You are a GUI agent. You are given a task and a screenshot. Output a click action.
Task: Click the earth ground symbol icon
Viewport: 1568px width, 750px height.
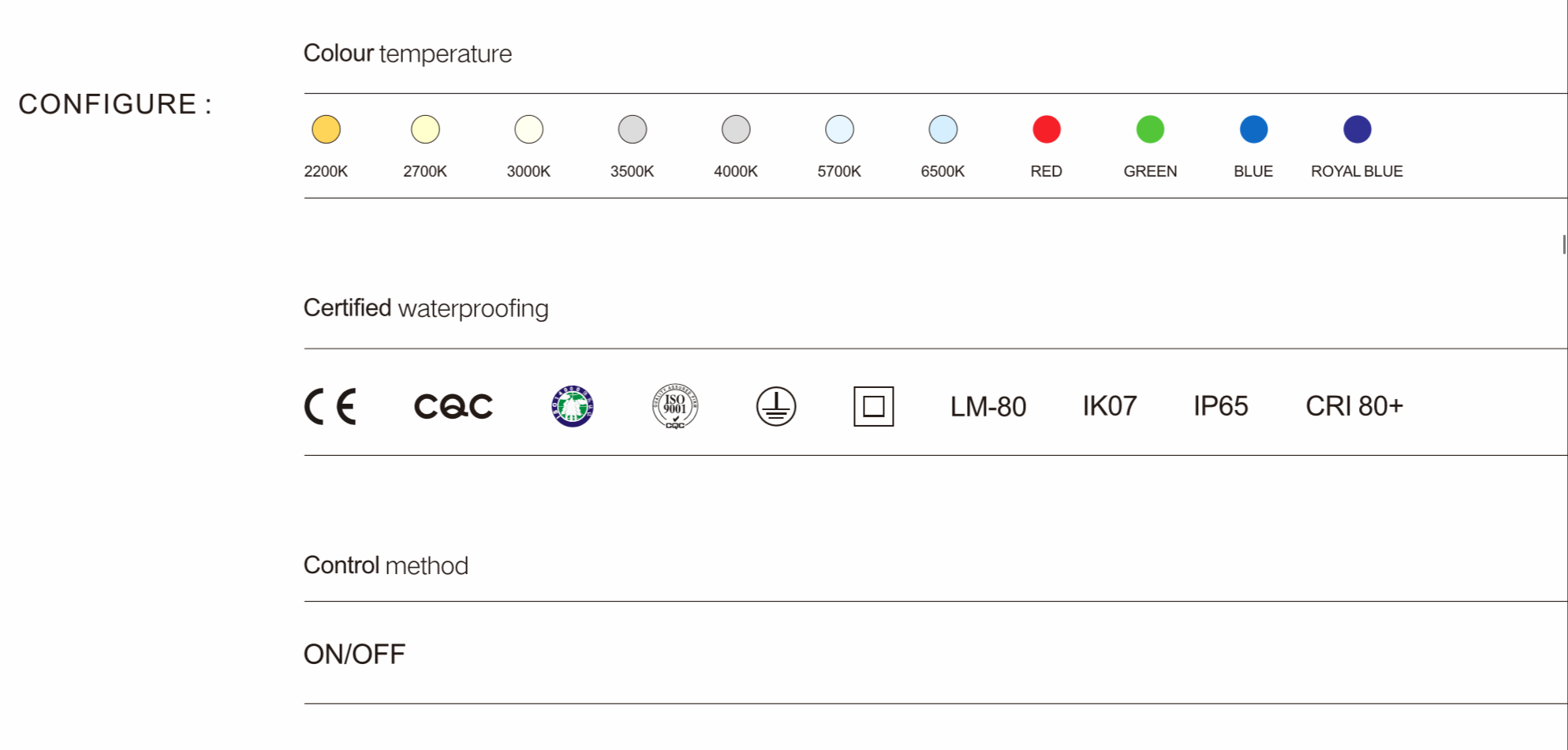(776, 406)
